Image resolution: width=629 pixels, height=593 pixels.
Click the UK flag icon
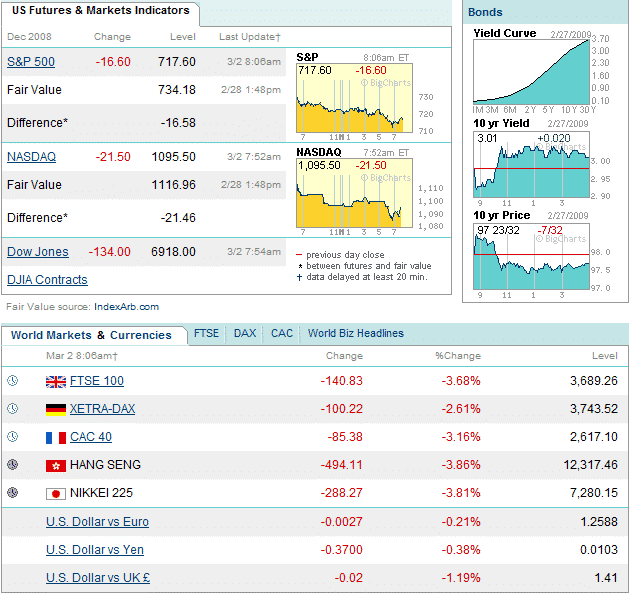55,381
